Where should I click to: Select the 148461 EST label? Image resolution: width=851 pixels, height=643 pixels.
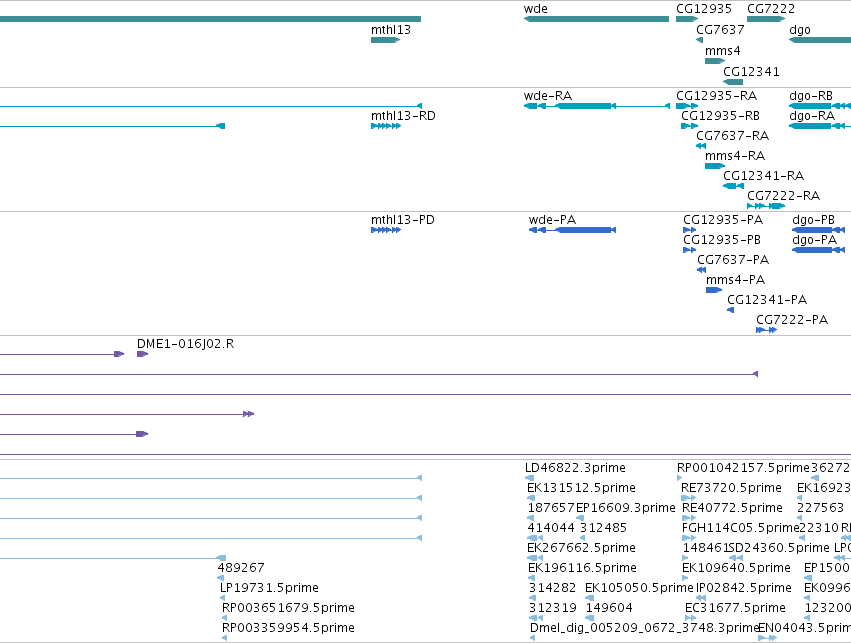click(x=706, y=547)
